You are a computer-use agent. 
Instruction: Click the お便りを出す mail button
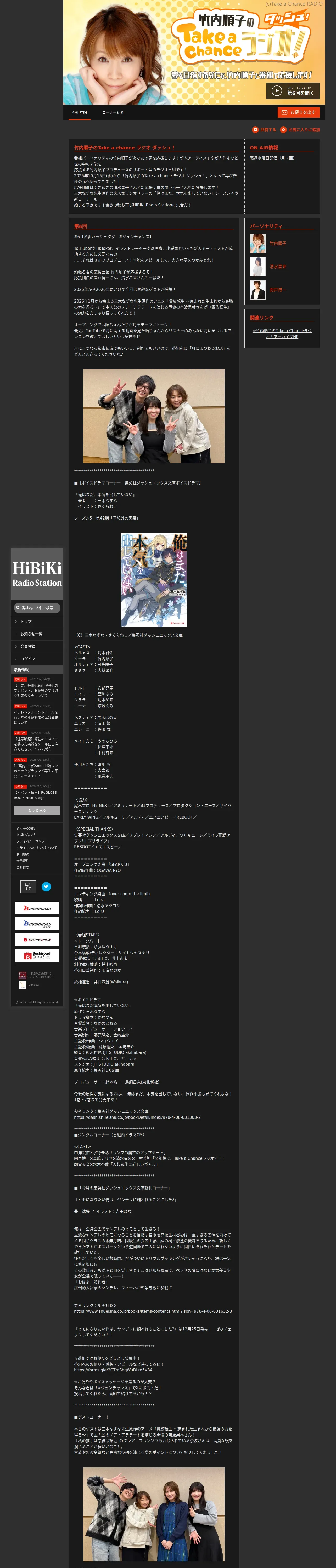(x=299, y=113)
